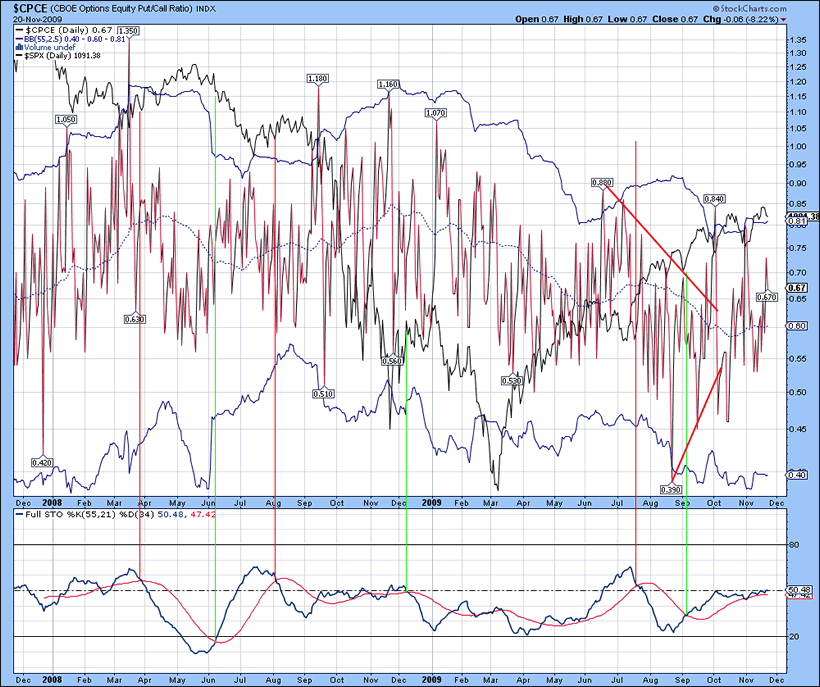Viewport: 820px width, 687px height.
Task: Click the Volume bar icon in legend
Action: point(21,48)
